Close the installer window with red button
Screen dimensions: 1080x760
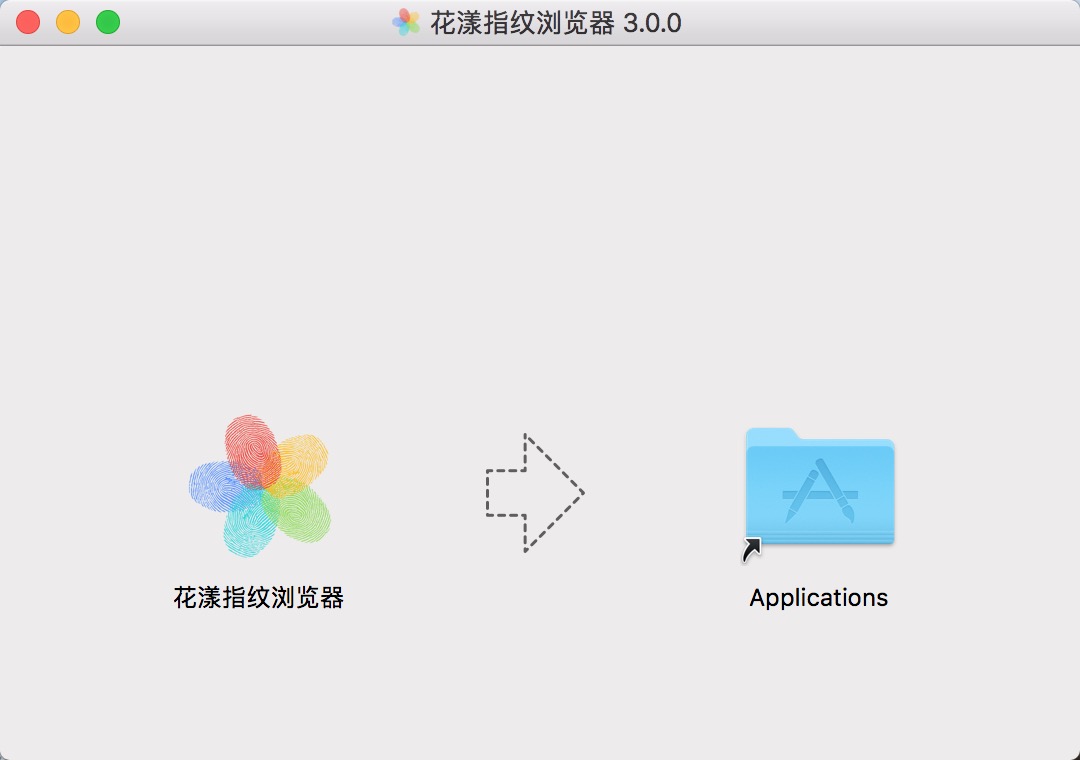point(28,22)
